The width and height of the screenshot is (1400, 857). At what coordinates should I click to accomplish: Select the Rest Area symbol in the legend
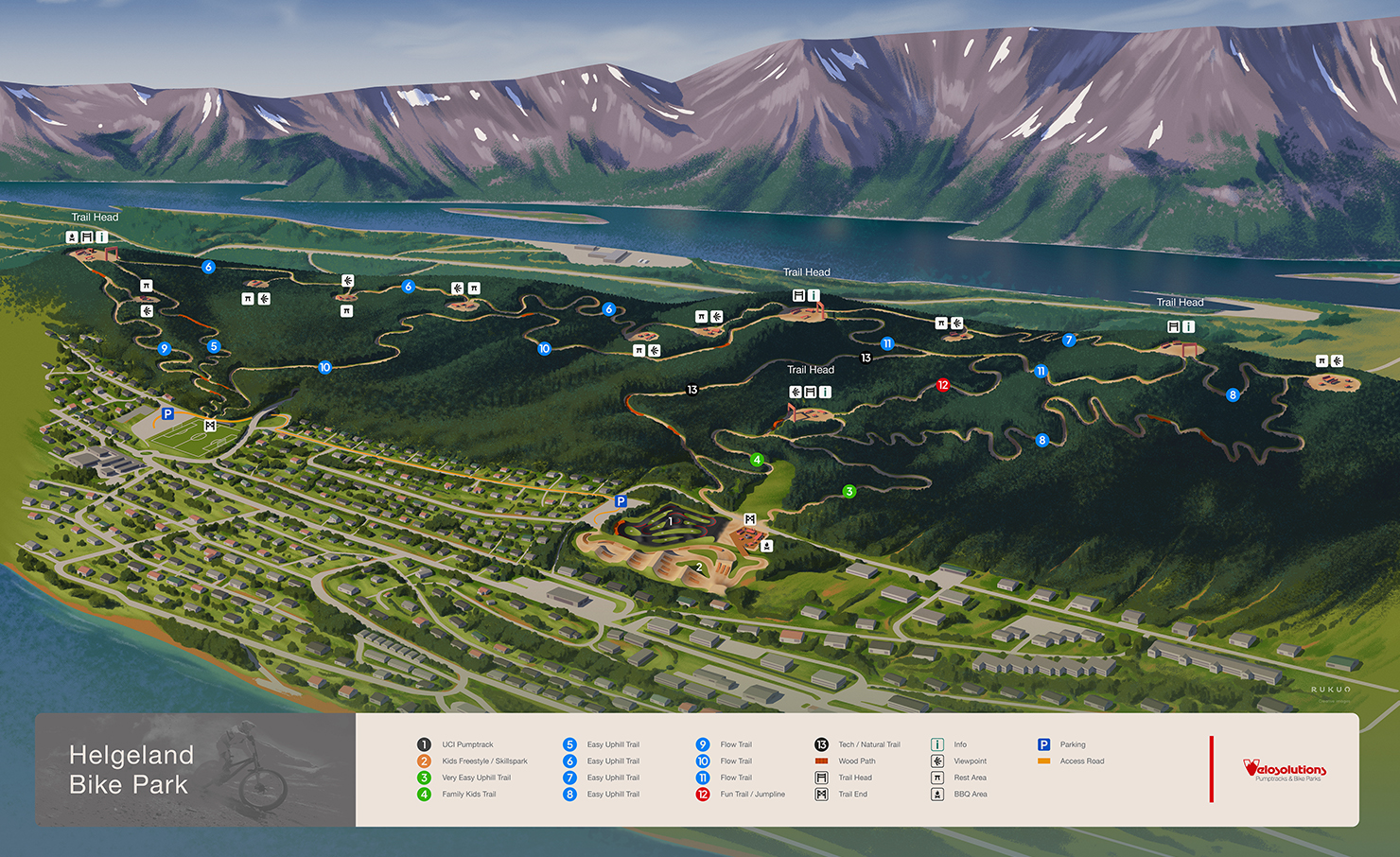937,778
